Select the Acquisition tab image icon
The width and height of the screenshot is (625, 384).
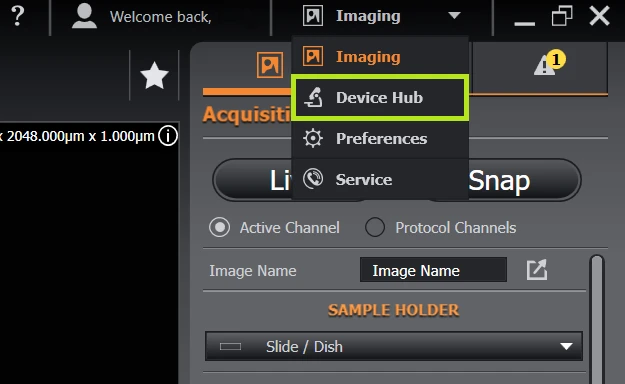(x=270, y=65)
